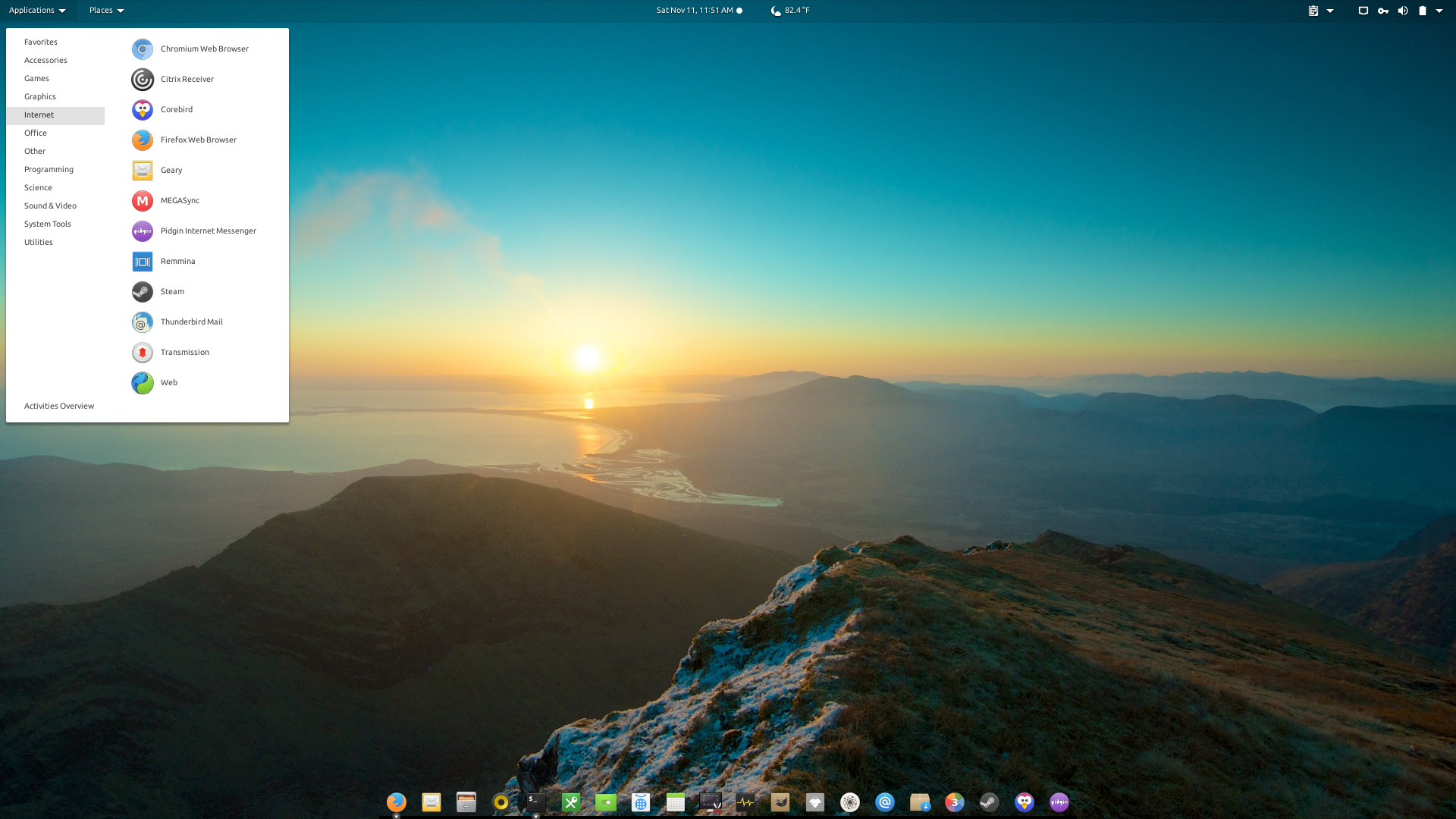1456x819 pixels.
Task: Launch Remmina remote desktop client
Action: point(177,261)
